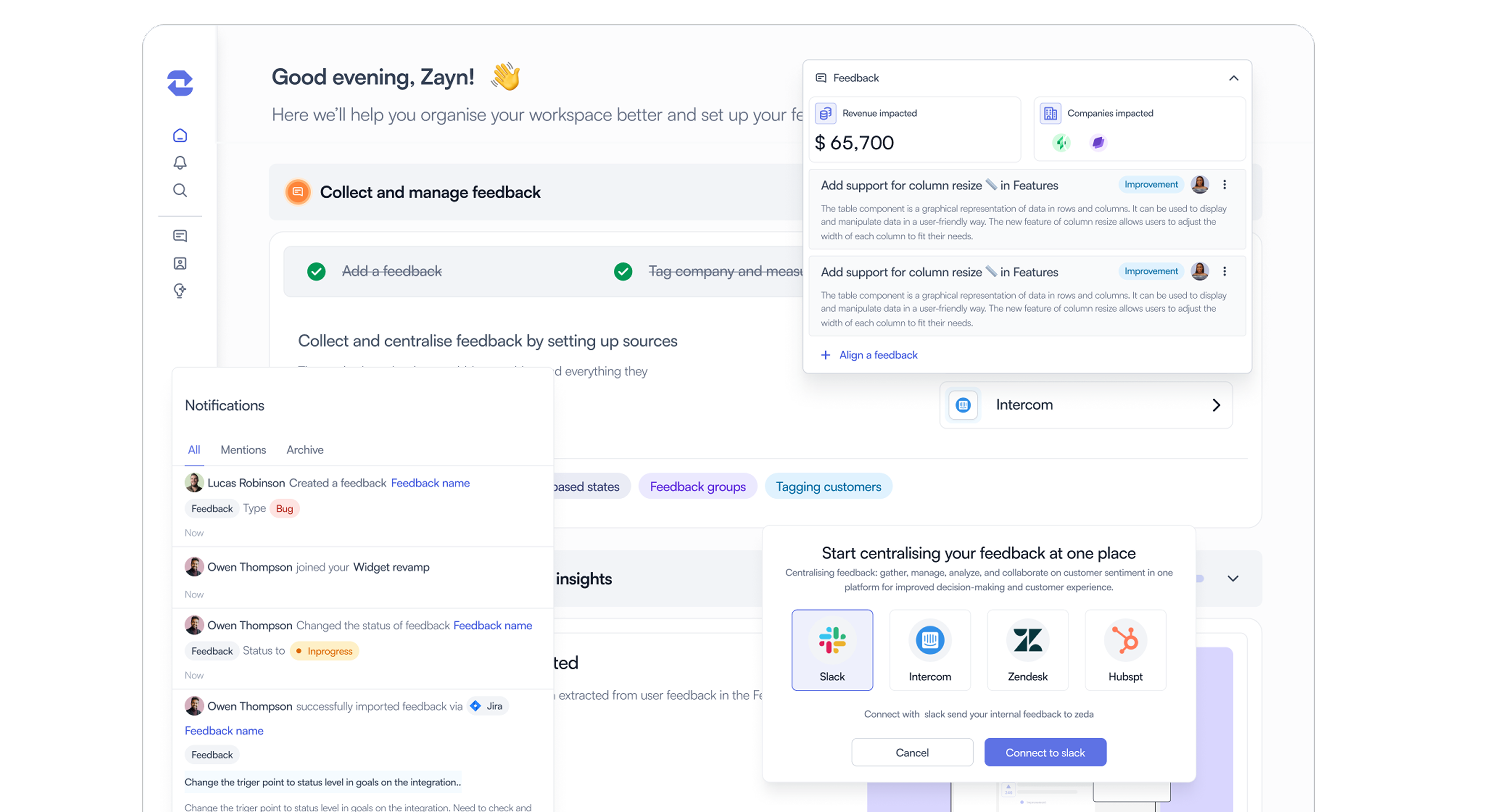Click the Good evening, Zayn! greeting

373,77
